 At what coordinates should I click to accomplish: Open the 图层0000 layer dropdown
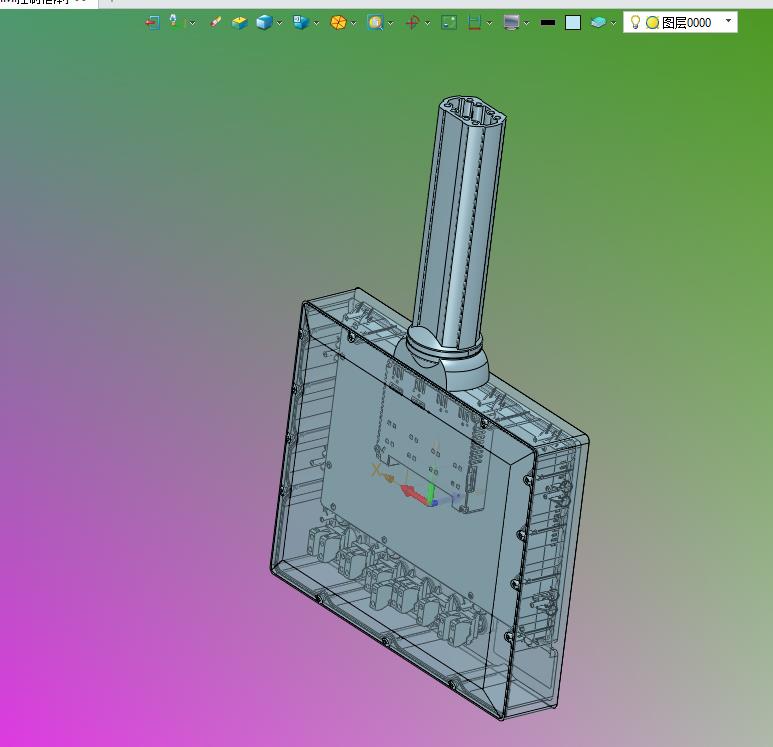(x=728, y=21)
